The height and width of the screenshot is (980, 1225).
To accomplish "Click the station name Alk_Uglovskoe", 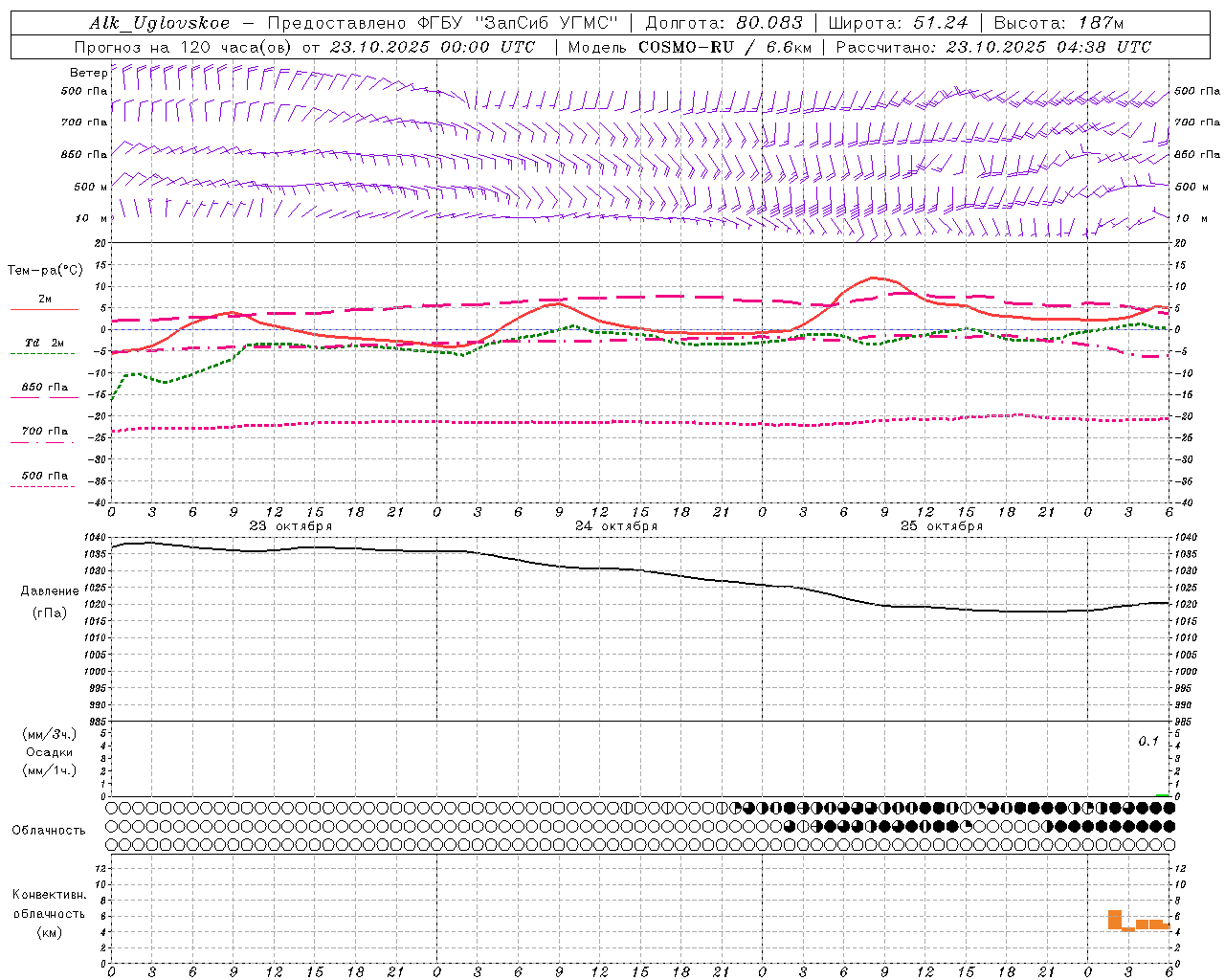I will click(160, 23).
